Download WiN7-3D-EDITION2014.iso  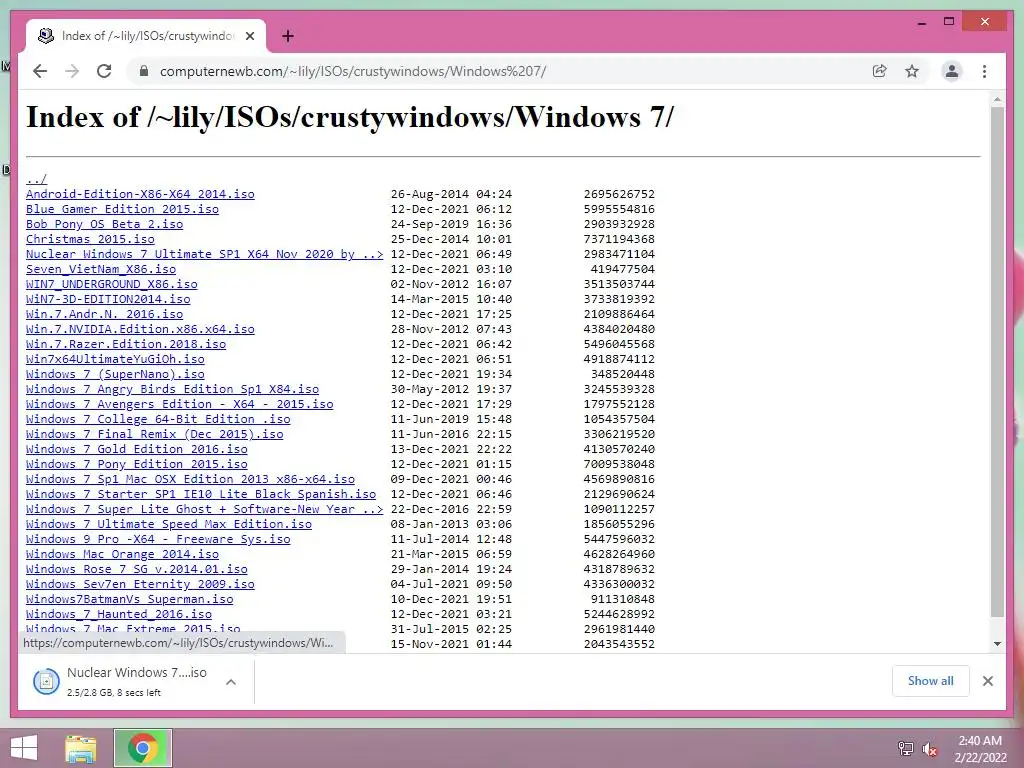pyautogui.click(x=108, y=299)
